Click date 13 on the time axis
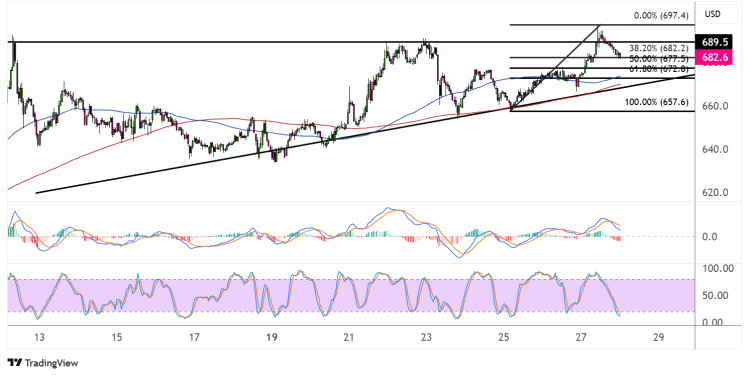The image size is (749, 375). [39, 337]
